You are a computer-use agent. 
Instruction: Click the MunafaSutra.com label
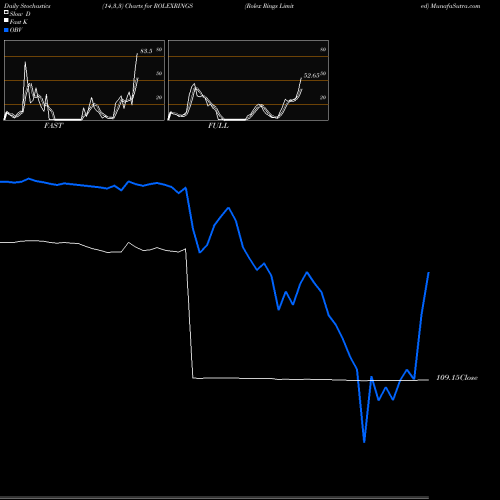tap(455, 6)
